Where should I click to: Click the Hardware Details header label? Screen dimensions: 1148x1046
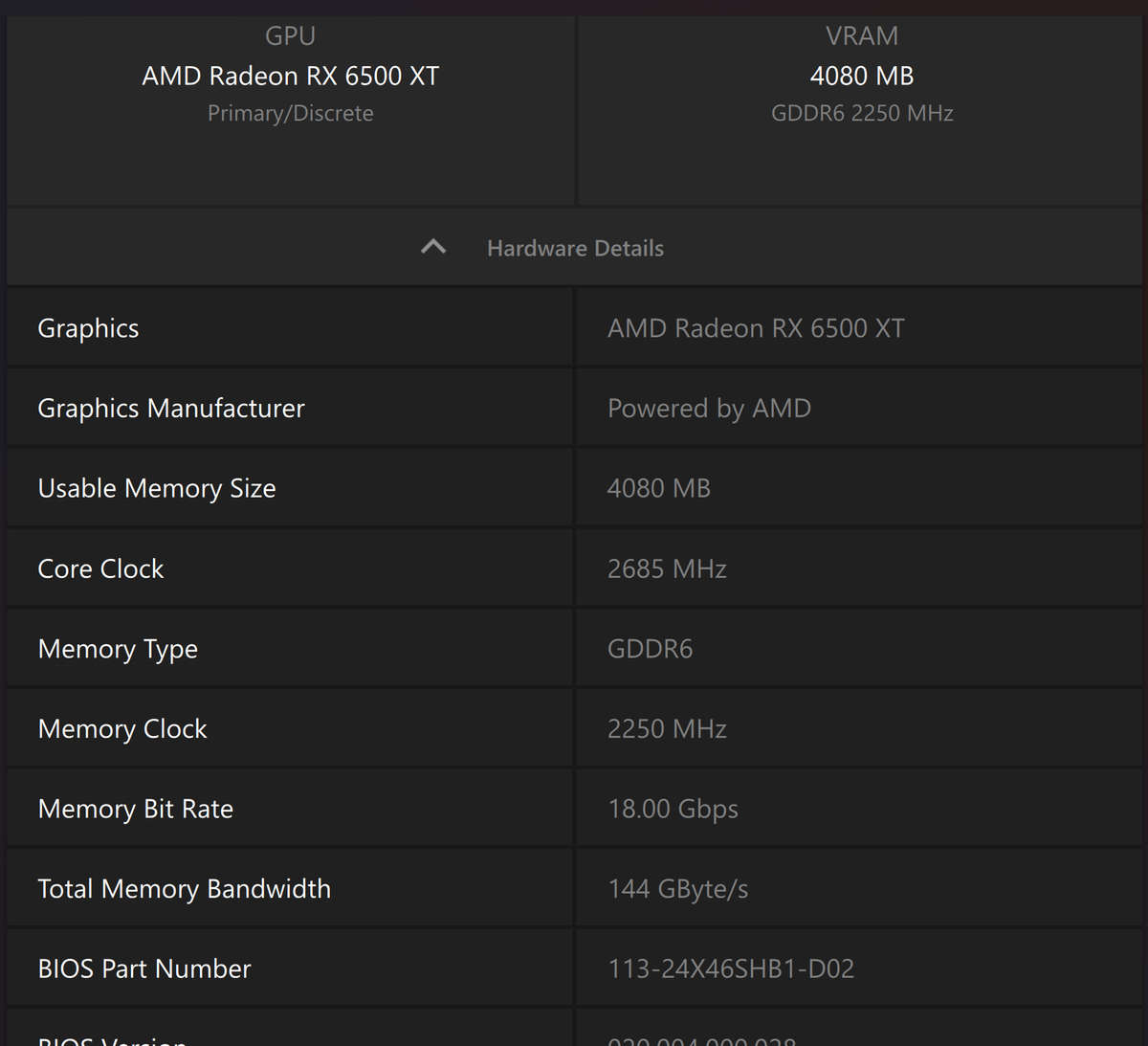[x=575, y=249]
